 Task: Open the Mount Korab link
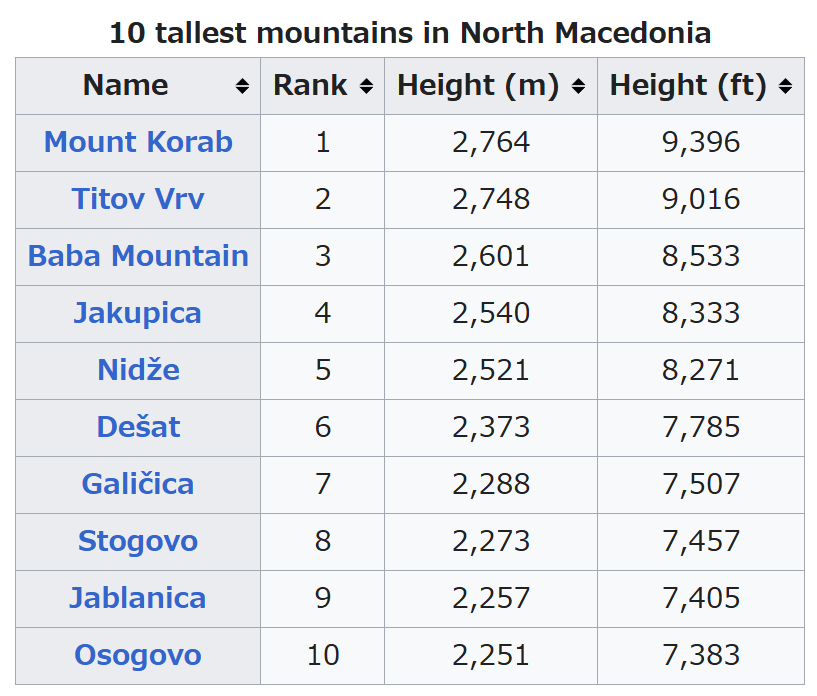click(x=138, y=142)
